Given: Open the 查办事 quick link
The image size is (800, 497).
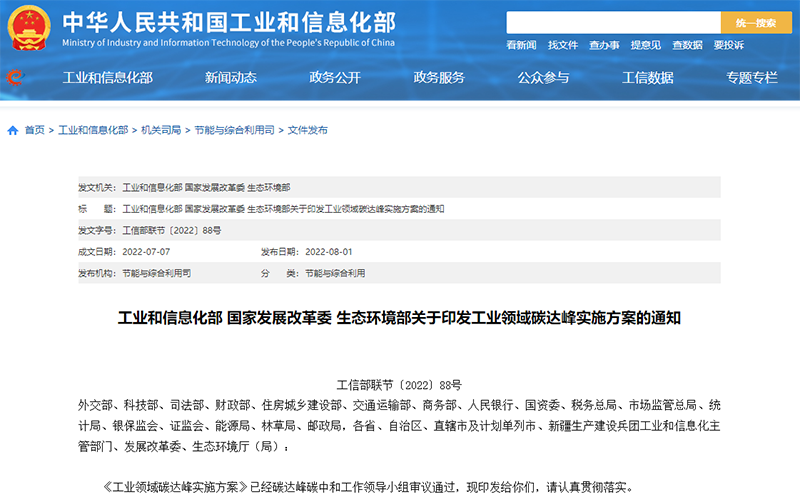Looking at the screenshot, I should (604, 45).
